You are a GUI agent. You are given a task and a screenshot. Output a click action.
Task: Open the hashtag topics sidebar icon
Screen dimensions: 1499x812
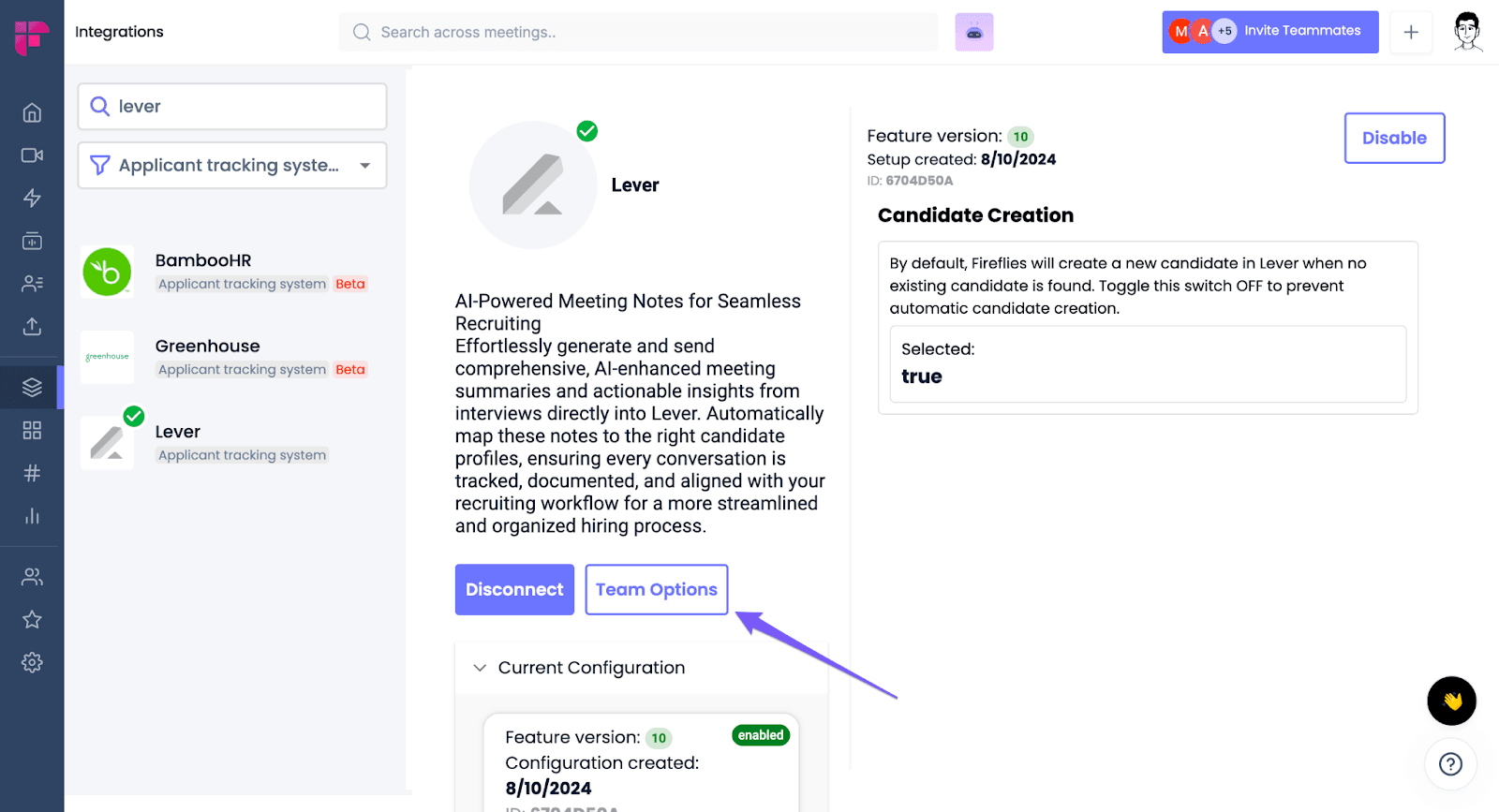pos(32,473)
